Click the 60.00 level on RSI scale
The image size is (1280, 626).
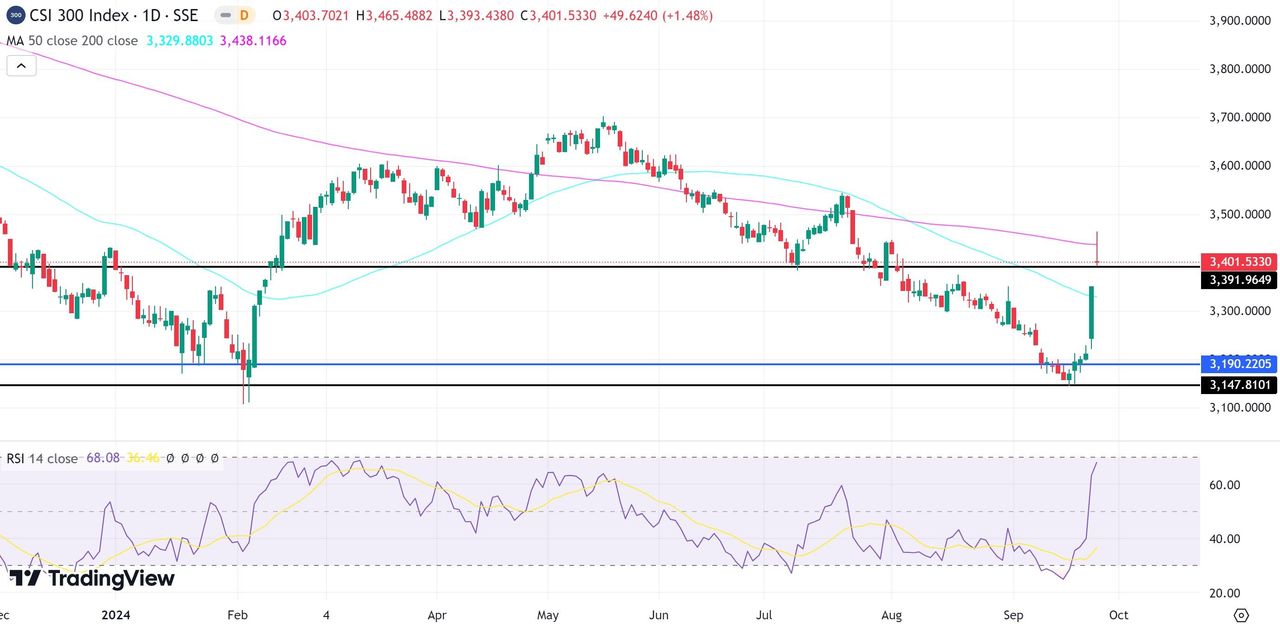[x=1224, y=485]
